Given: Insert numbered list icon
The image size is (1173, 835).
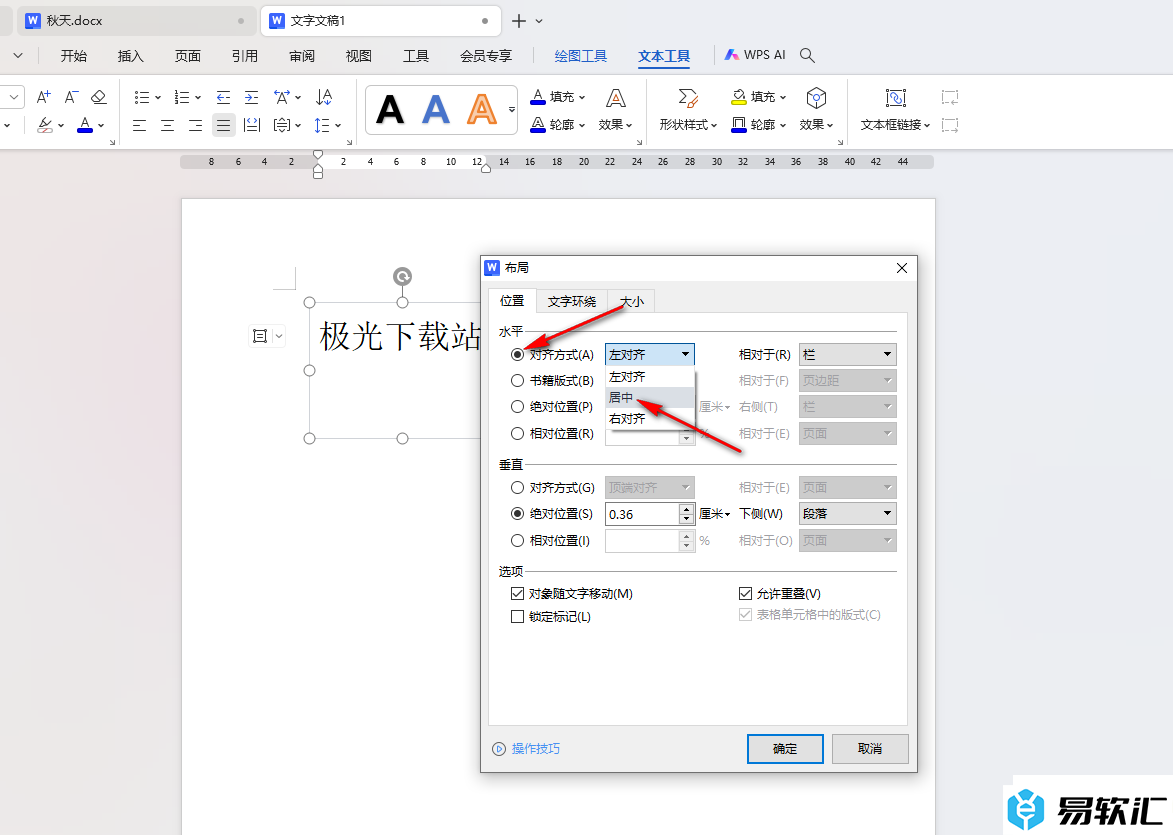Looking at the screenshot, I should (182, 97).
